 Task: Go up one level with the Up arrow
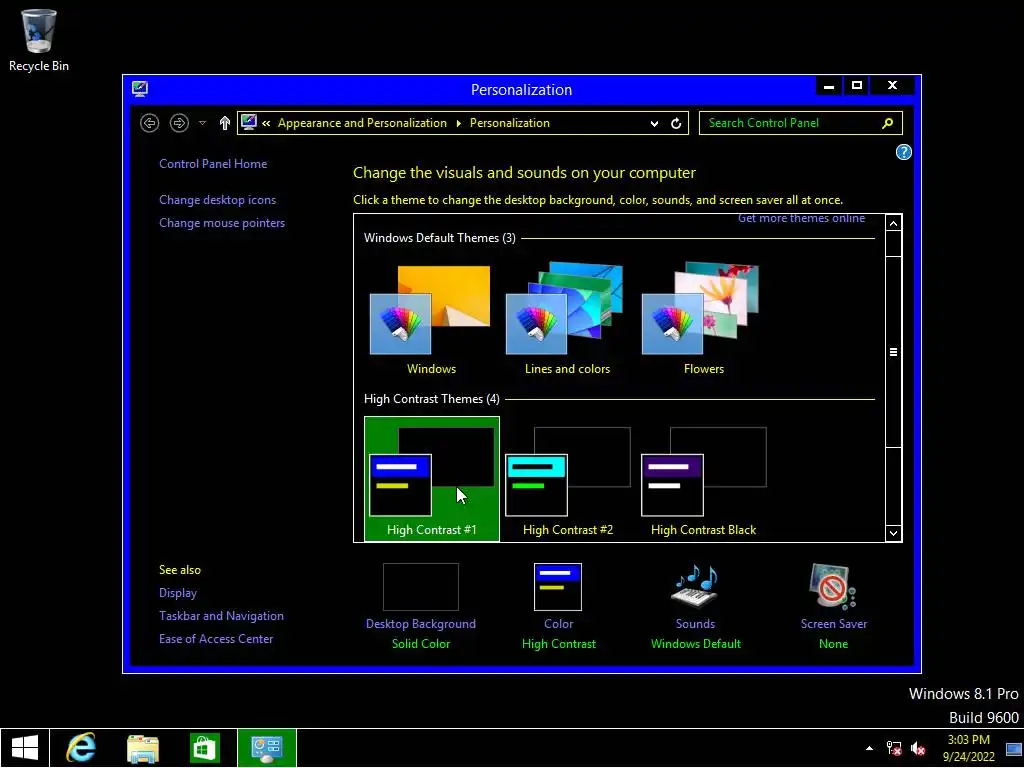pos(225,123)
